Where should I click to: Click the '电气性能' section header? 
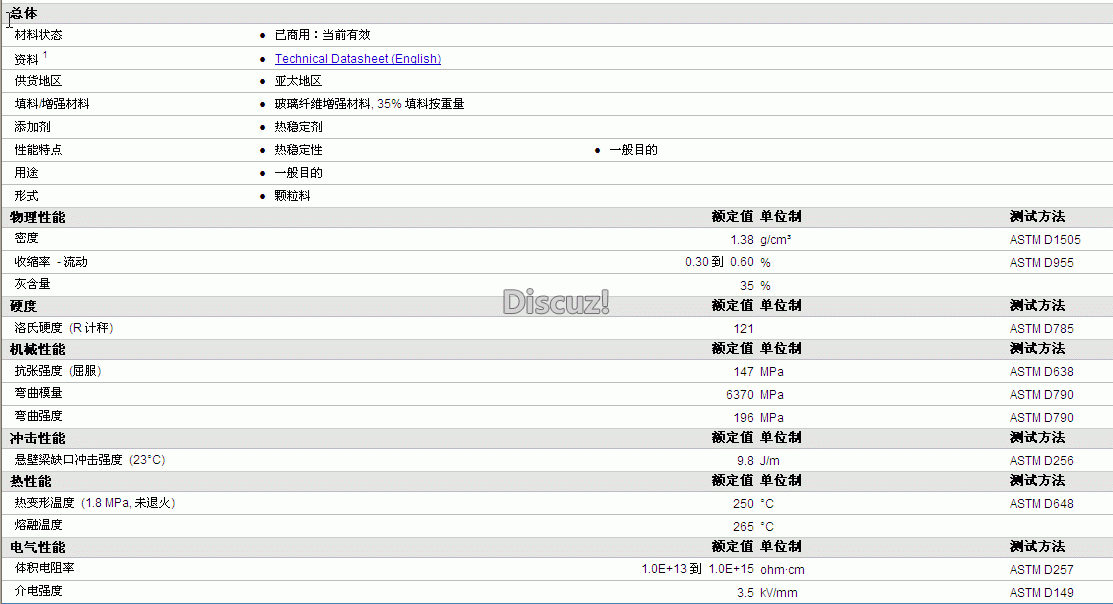pyautogui.click(x=38, y=547)
